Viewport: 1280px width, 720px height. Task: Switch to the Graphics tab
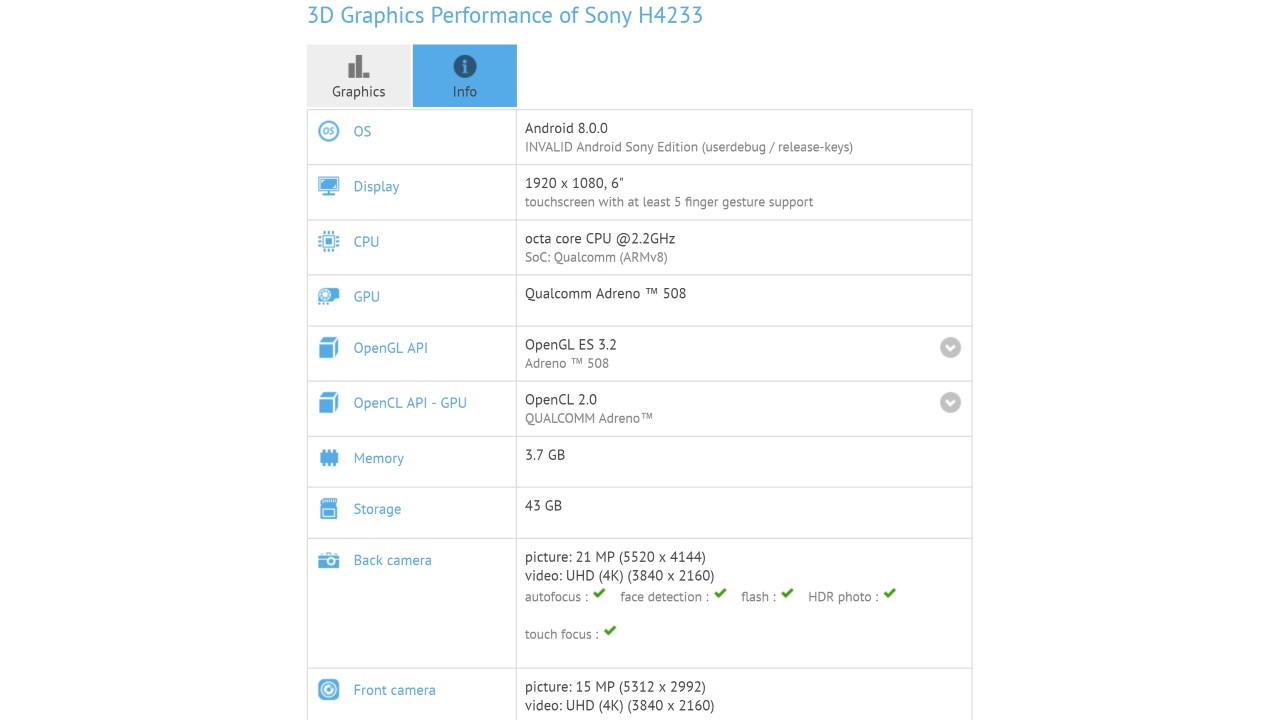[x=359, y=76]
